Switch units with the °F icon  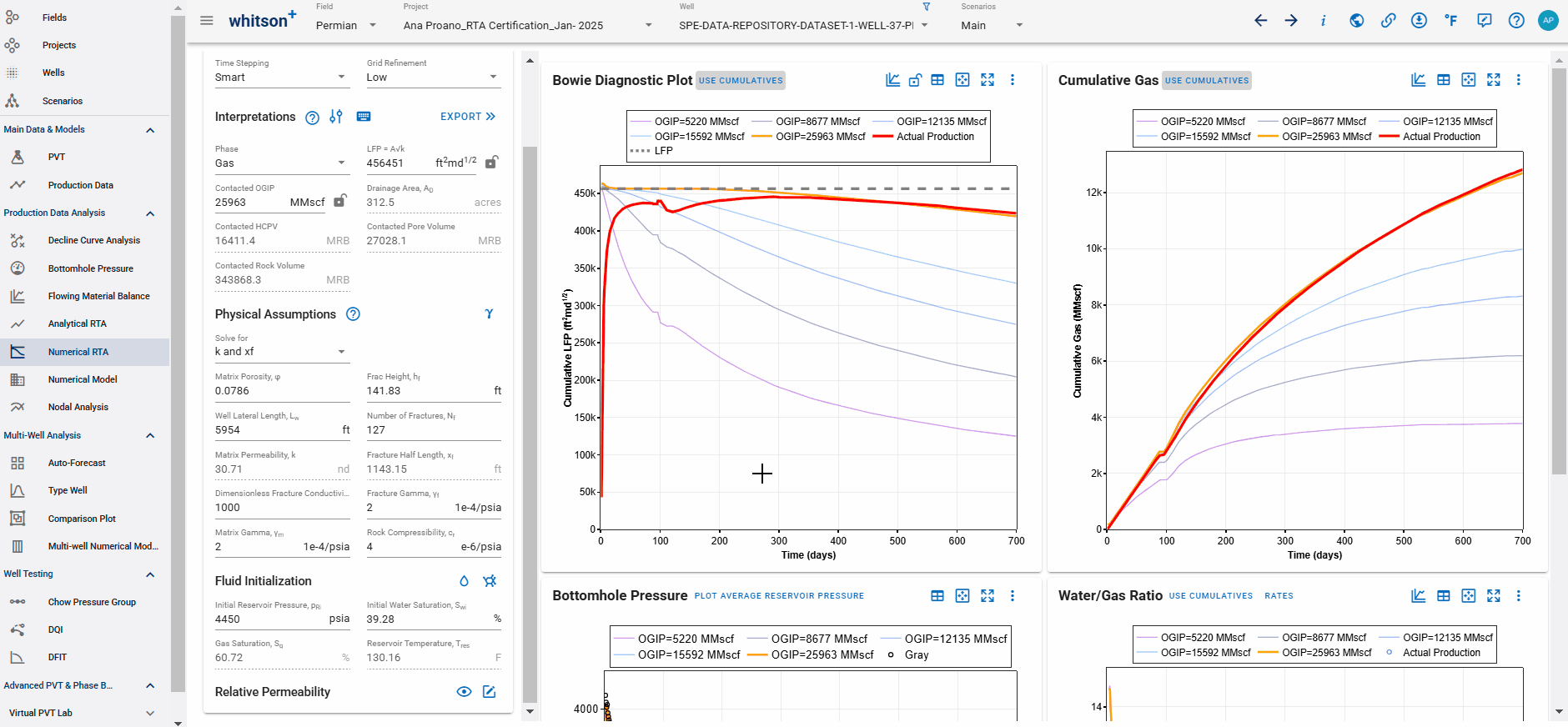coord(1451,21)
